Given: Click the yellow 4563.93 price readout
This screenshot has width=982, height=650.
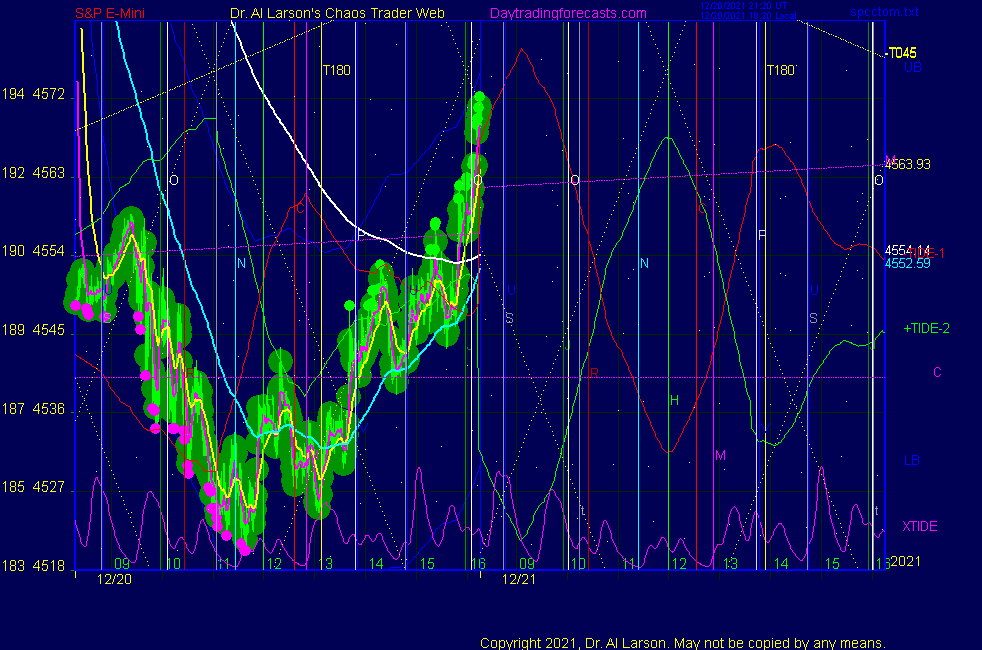Looking at the screenshot, I should (909, 164).
